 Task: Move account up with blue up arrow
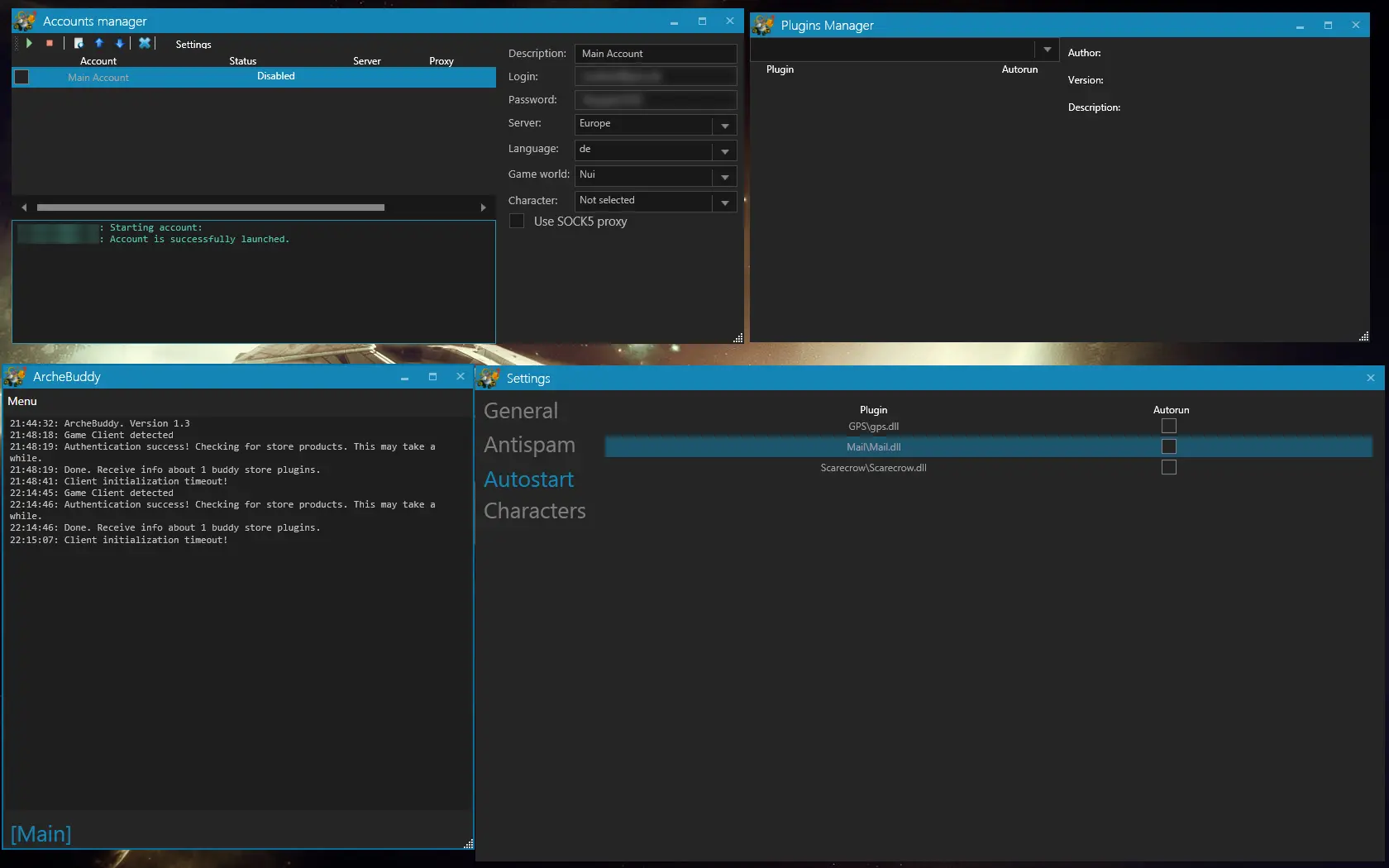[99, 43]
